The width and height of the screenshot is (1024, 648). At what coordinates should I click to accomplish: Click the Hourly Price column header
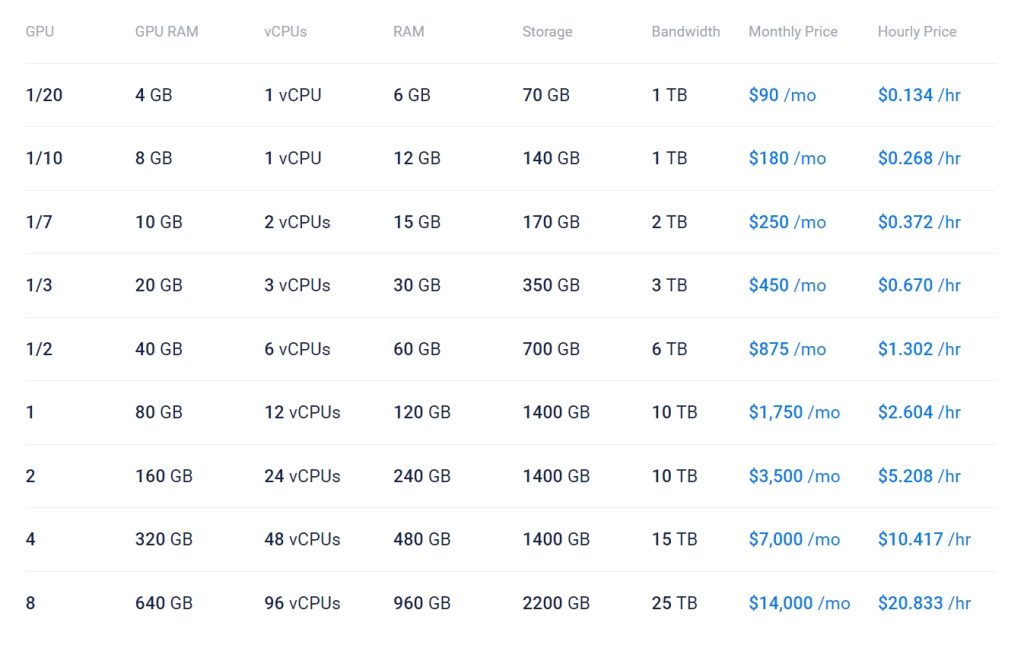point(917,32)
